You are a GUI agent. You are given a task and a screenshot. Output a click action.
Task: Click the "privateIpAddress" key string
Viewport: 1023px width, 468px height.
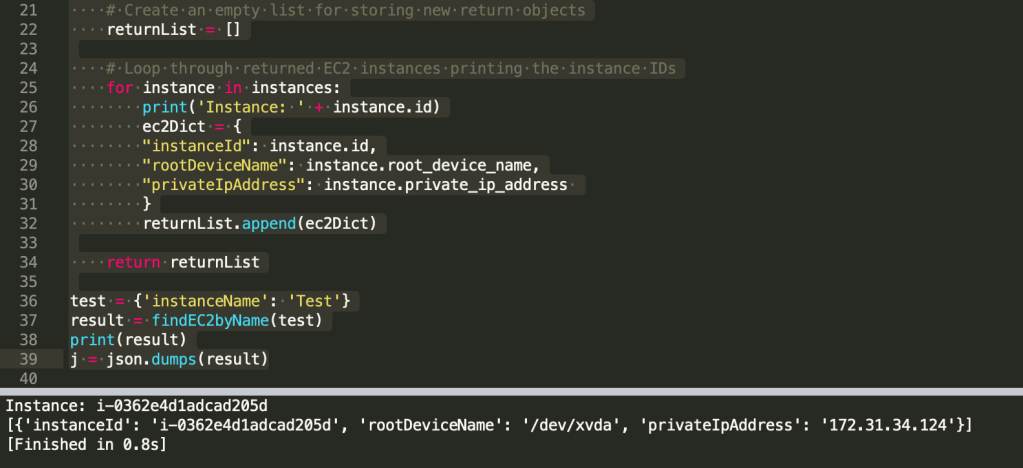229,184
